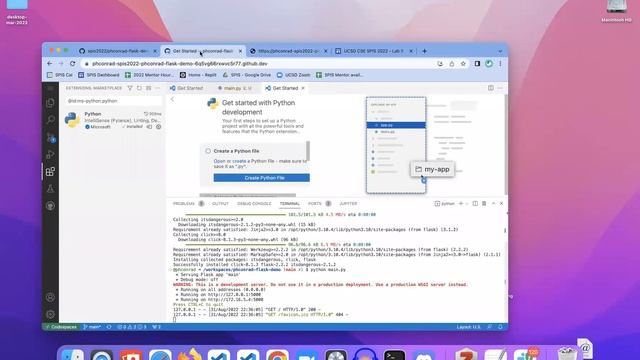Open the Testing flask icon view
The image size is (640, 360).
[50, 189]
